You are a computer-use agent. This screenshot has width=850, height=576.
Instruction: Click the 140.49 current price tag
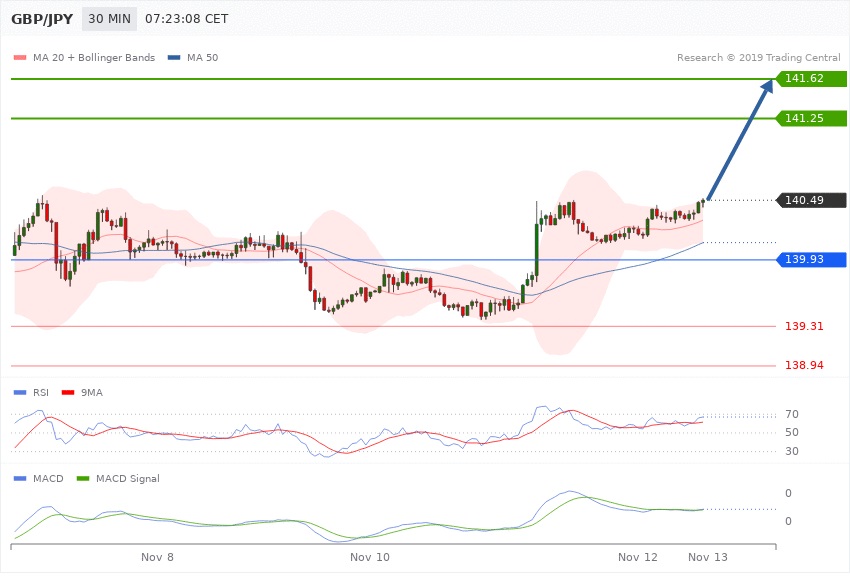coord(811,200)
